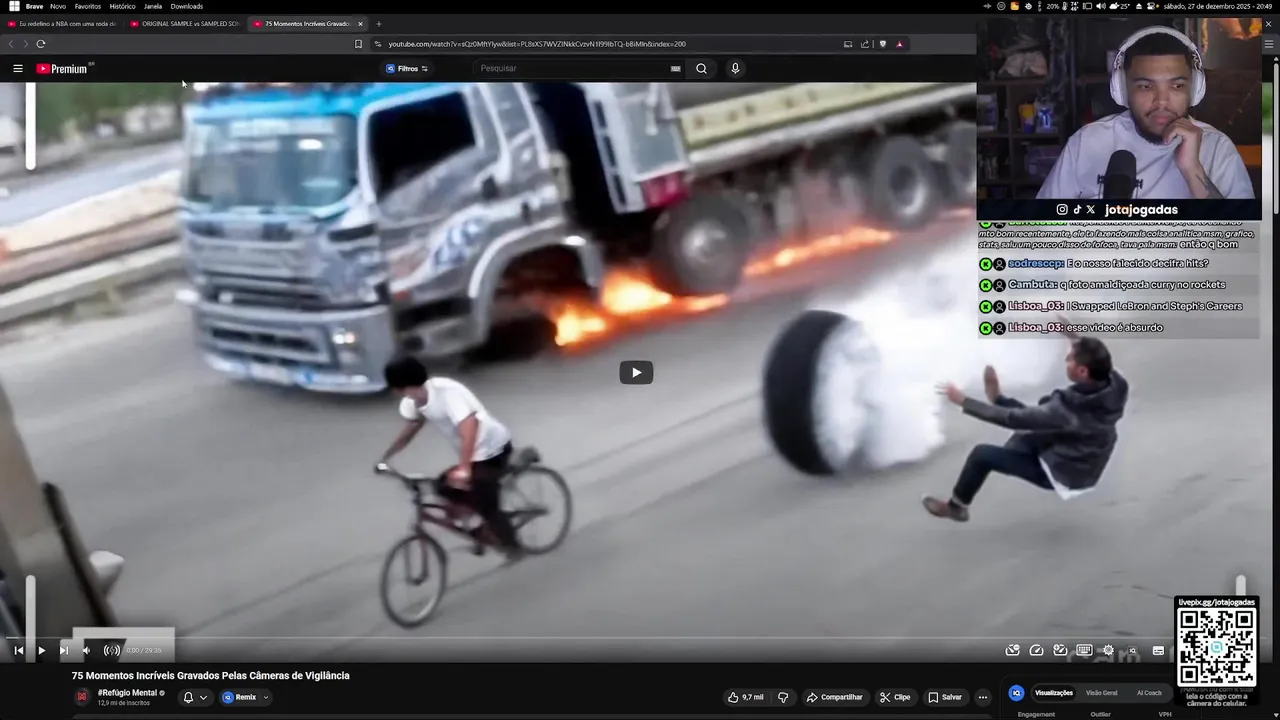Screen dimensions: 1280x720
Task: Reload the page in Brave
Action: (41, 44)
